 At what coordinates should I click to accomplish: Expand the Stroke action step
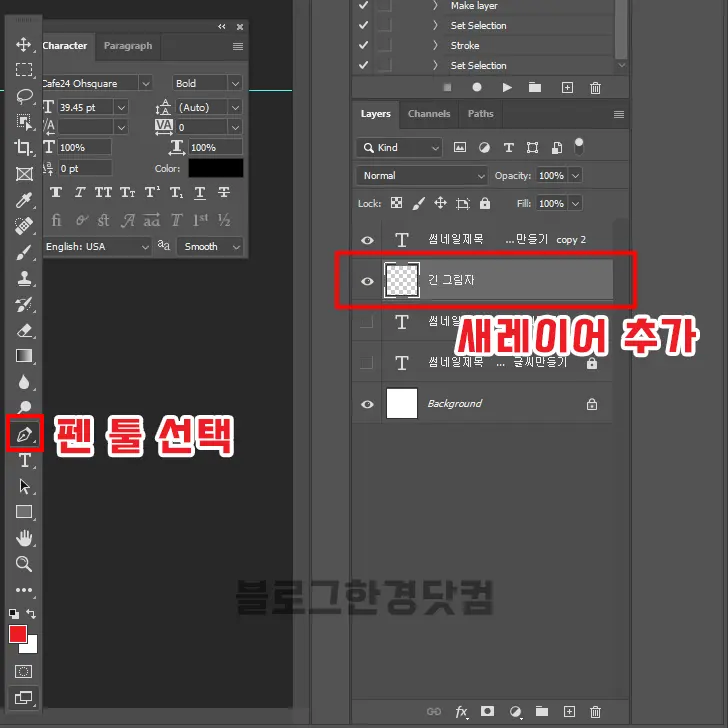click(x=435, y=45)
